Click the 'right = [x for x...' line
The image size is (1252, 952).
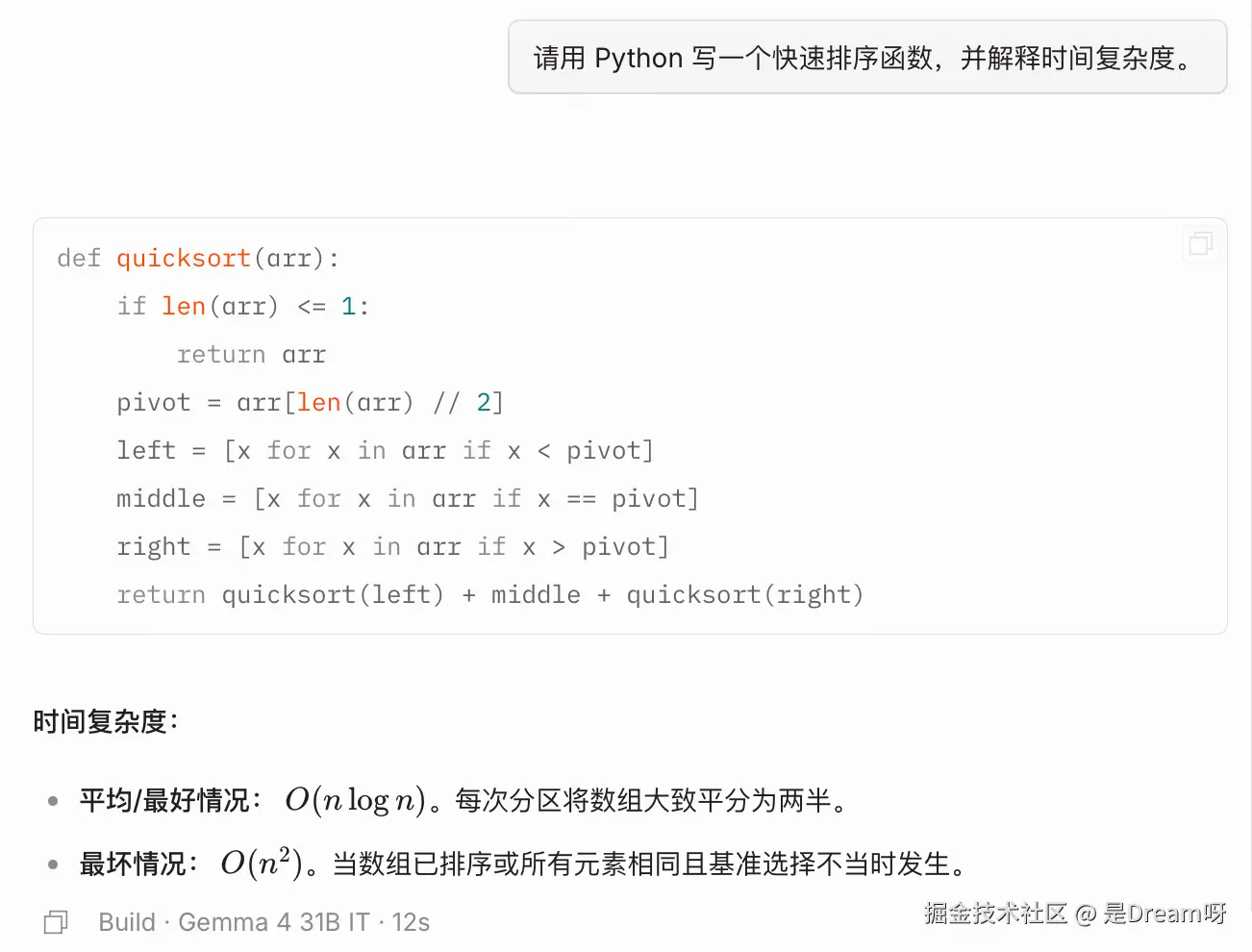[392, 547]
